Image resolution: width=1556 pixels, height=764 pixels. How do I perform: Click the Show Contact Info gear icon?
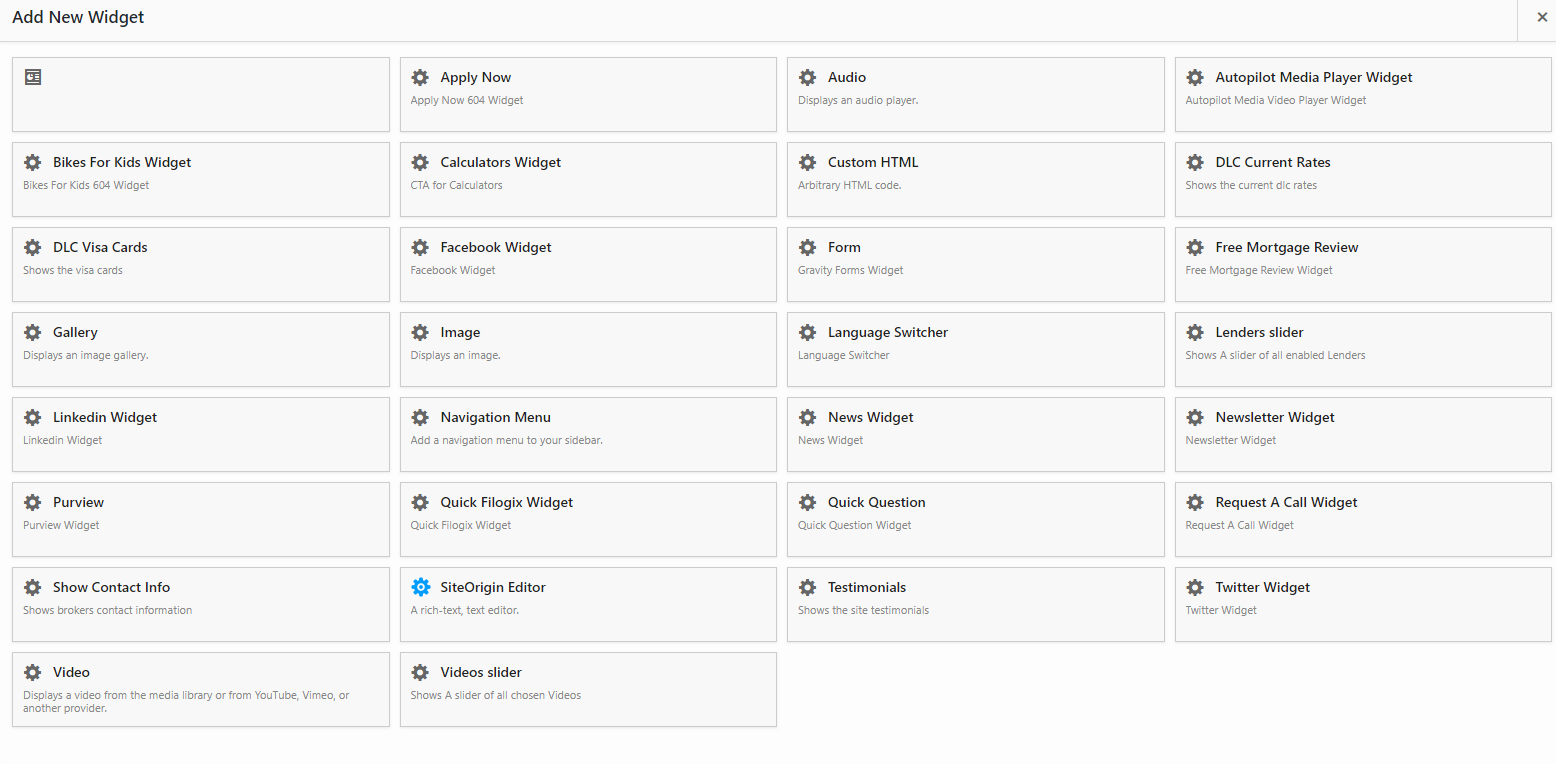(x=33, y=587)
